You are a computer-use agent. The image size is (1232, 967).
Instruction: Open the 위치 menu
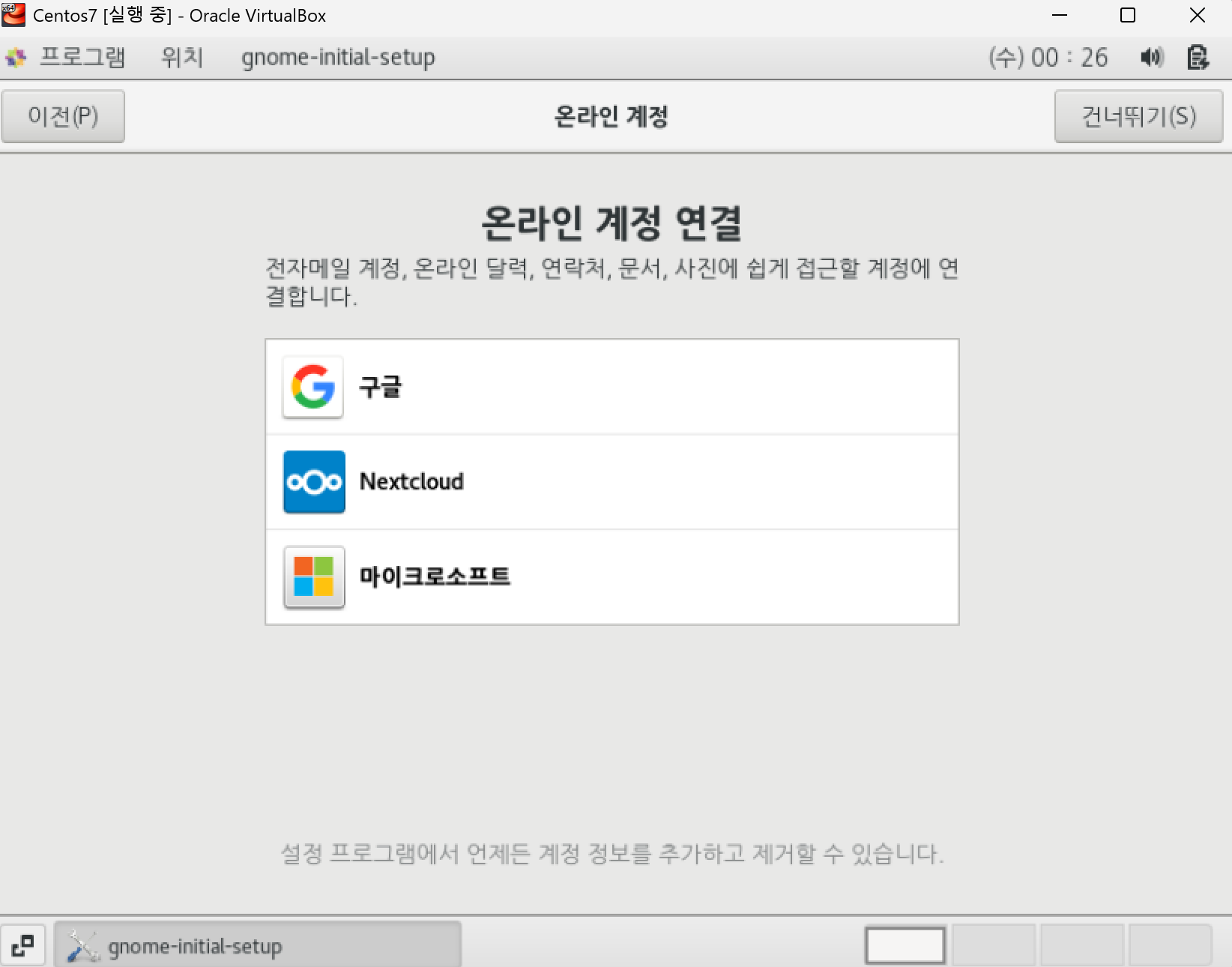coord(182,57)
